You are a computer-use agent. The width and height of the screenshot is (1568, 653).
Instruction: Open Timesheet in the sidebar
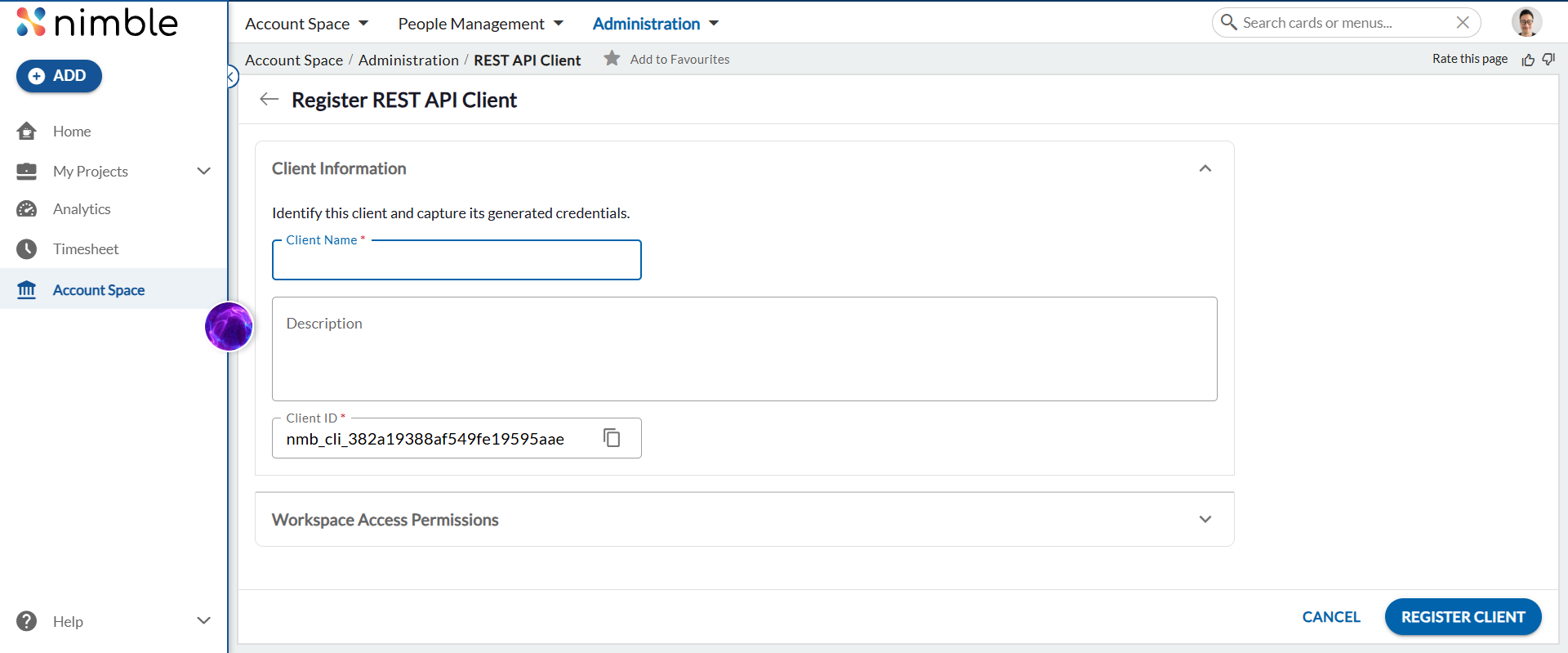coord(86,249)
